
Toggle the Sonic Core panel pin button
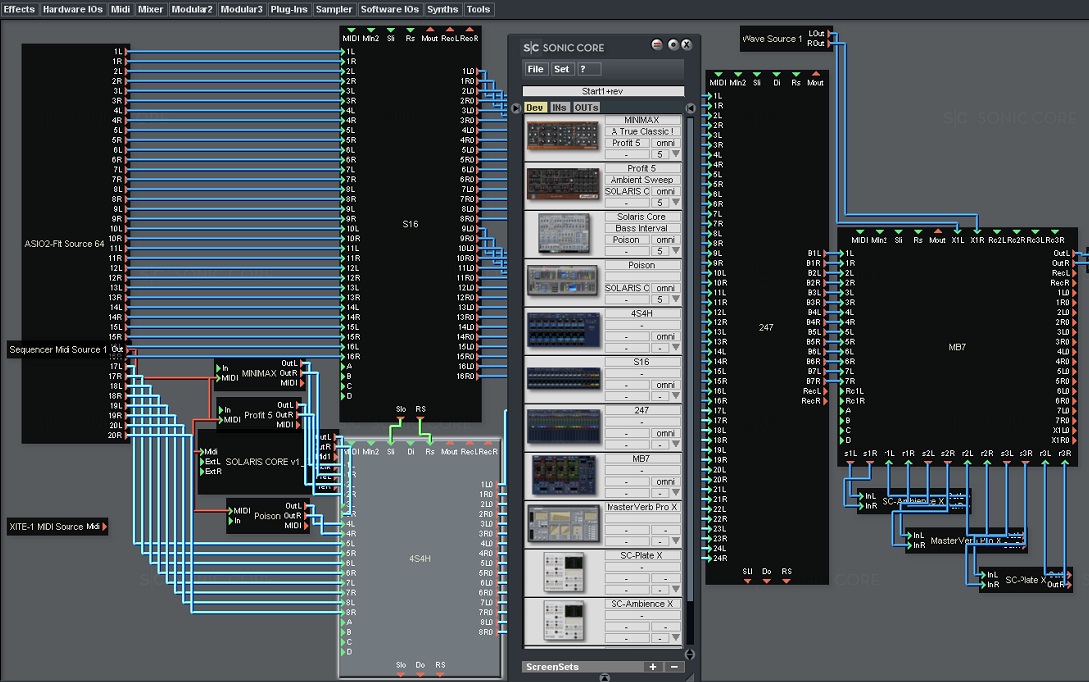[x=672, y=44]
